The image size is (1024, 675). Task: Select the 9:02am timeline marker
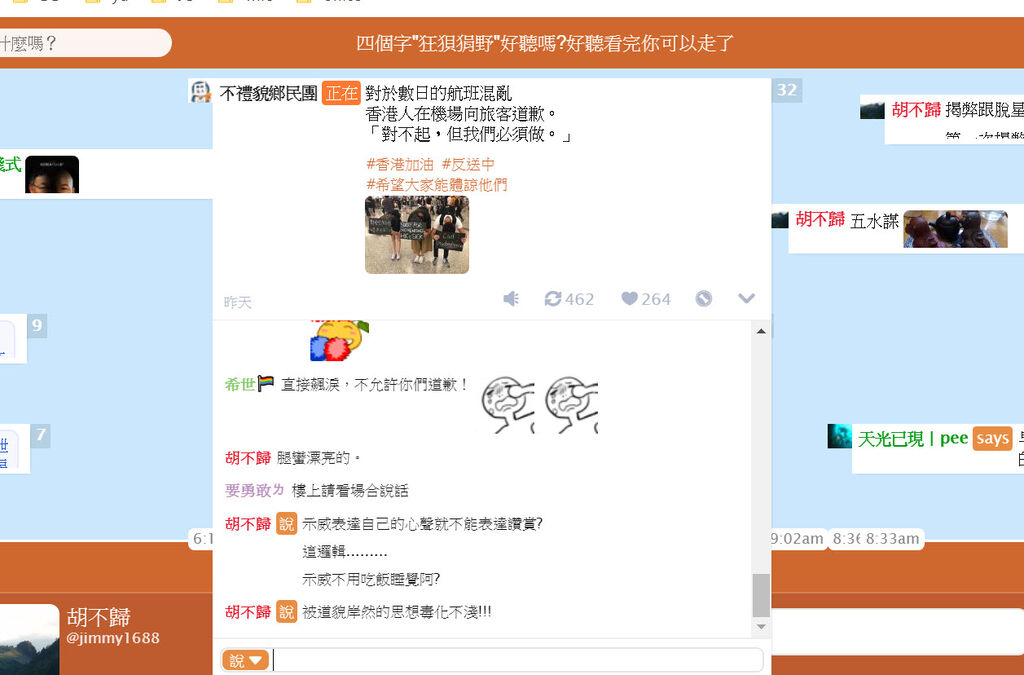[797, 539]
